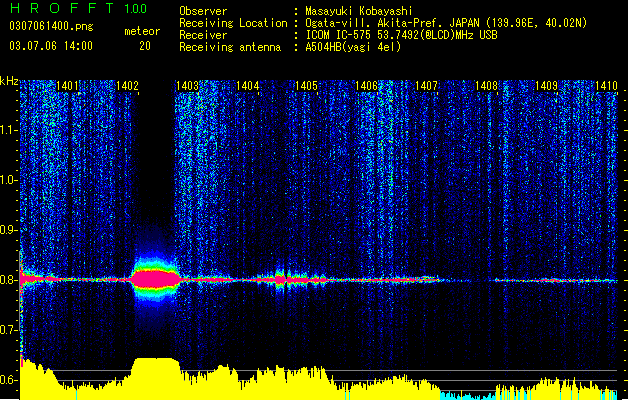Click the A504HB yagi antenna text
629x400 pixels.
click(x=353, y=47)
